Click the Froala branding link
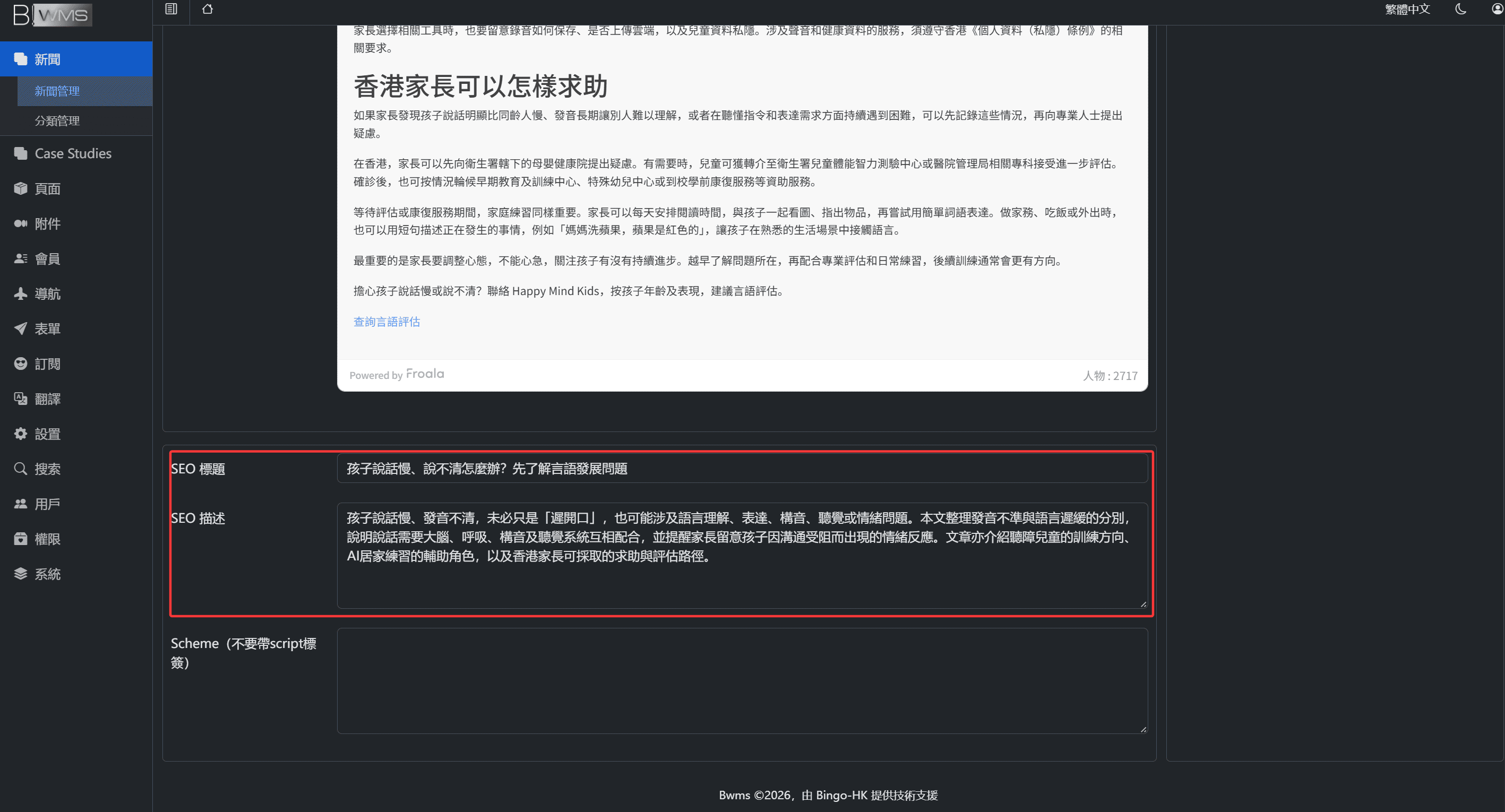The image size is (1505, 812). (425, 374)
